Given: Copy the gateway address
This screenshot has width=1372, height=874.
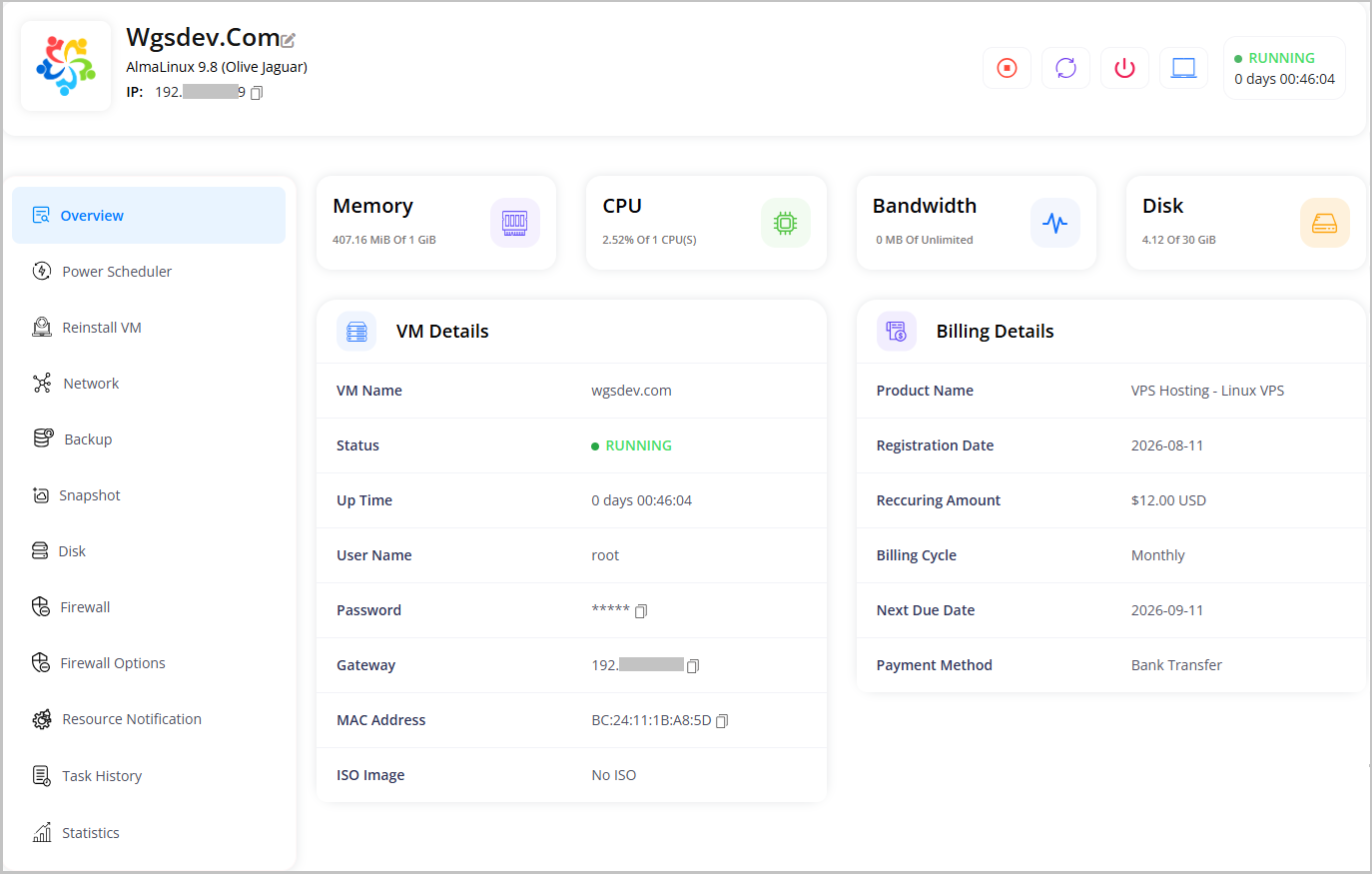Looking at the screenshot, I should (x=693, y=666).
